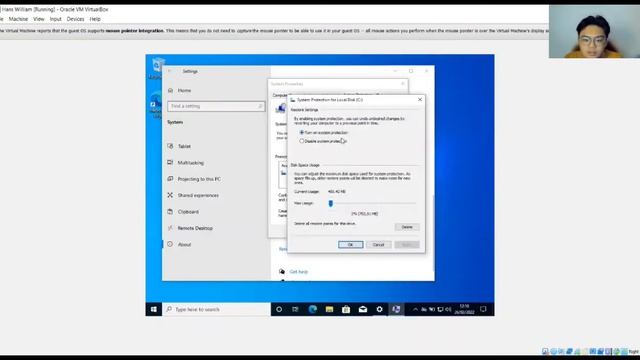Launch Microsoft Edge from the taskbar
The height and width of the screenshot is (360, 640).
point(313,309)
